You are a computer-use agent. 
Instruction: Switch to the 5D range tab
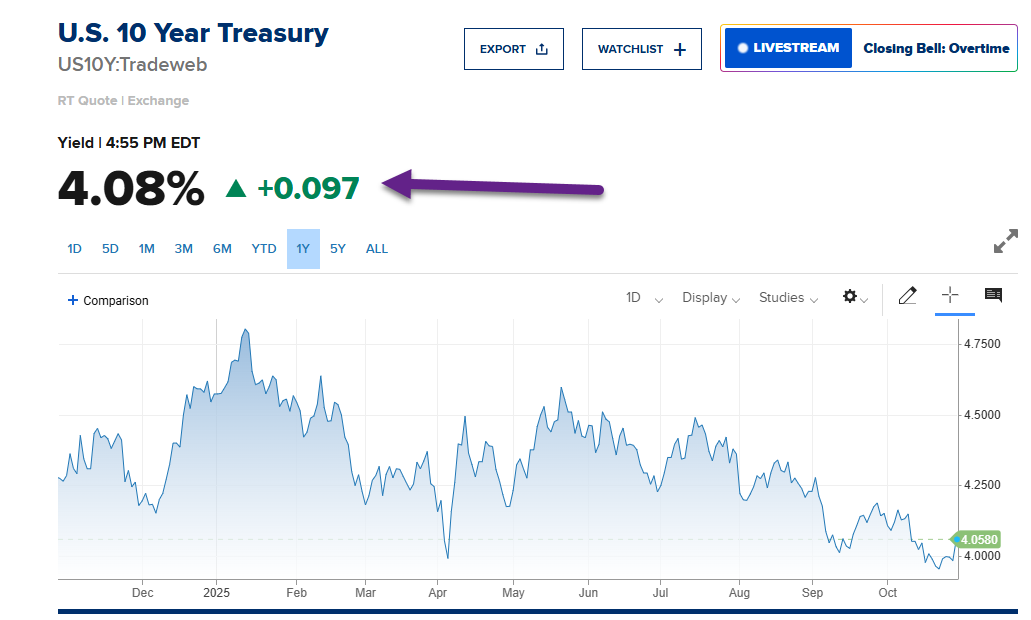tap(110, 249)
